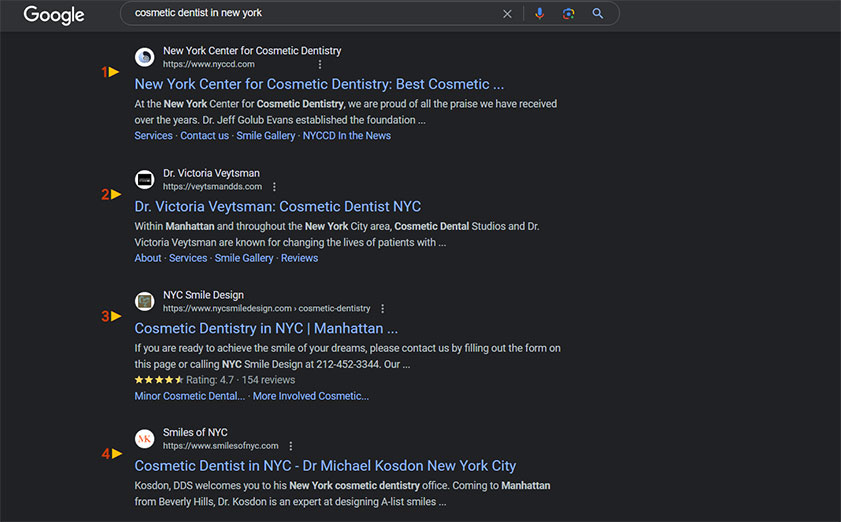
Task: Open more options for nycsmiledesign.com result
Action: 383,309
